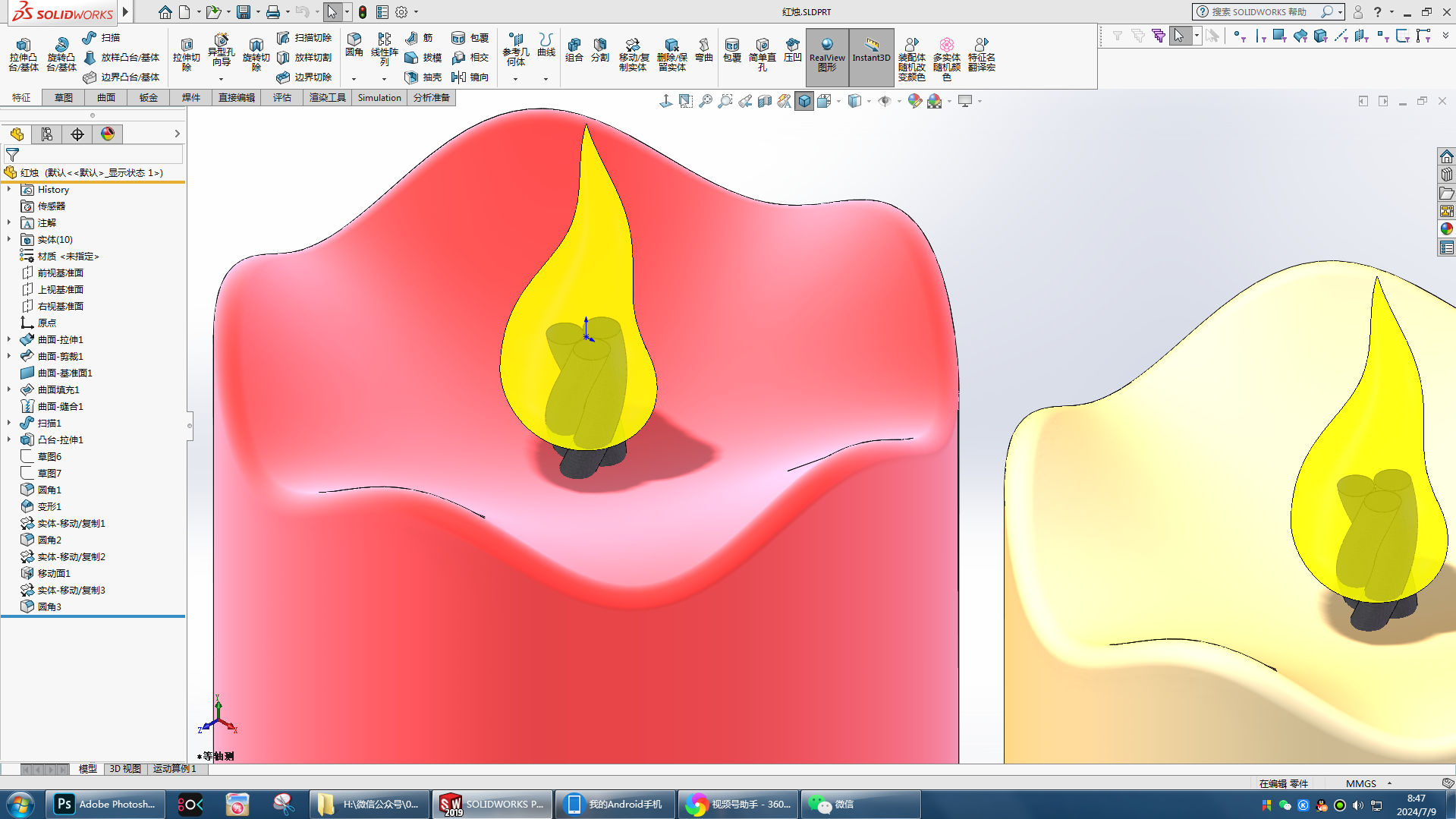Select the 弯曲 flex tool
The image size is (1456, 819).
pyautogui.click(x=704, y=50)
